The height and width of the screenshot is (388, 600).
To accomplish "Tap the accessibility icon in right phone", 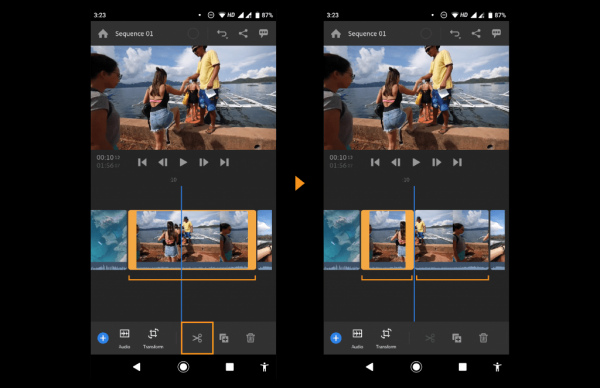I will tap(497, 367).
